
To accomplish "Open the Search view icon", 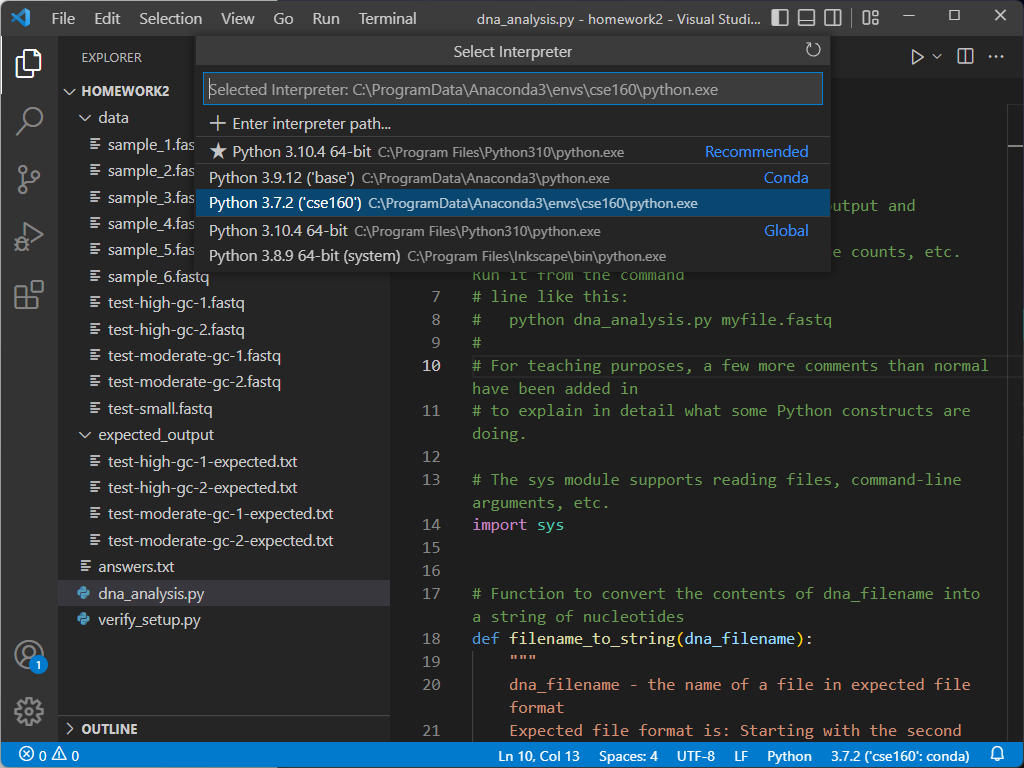I will pos(29,122).
